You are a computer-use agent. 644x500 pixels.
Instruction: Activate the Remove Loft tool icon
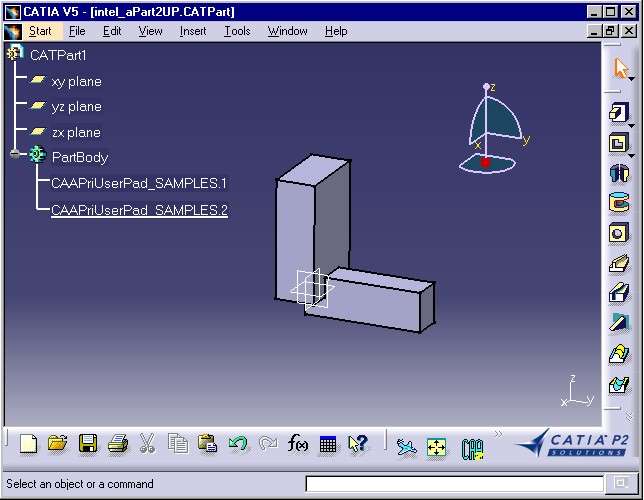[619, 385]
